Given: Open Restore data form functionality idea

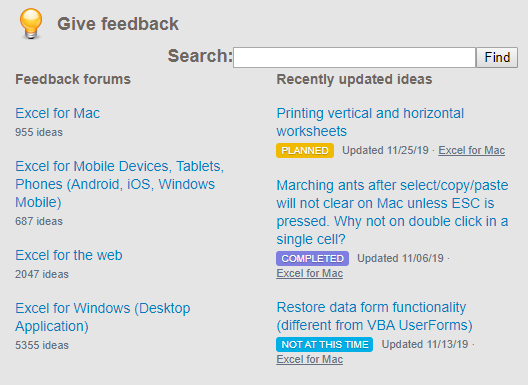Looking at the screenshot, I should (374, 316).
